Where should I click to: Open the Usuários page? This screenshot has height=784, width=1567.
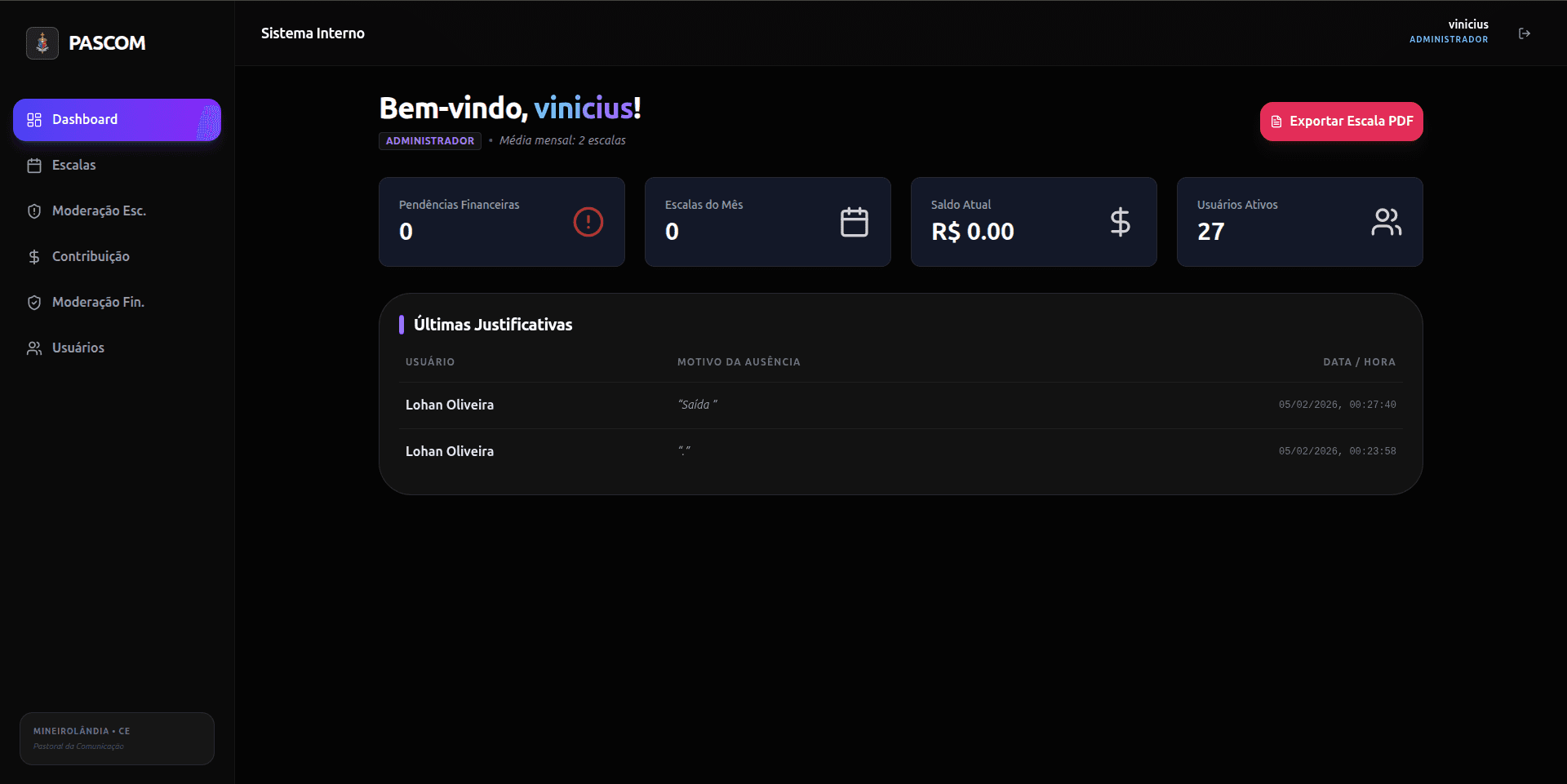tap(117, 348)
